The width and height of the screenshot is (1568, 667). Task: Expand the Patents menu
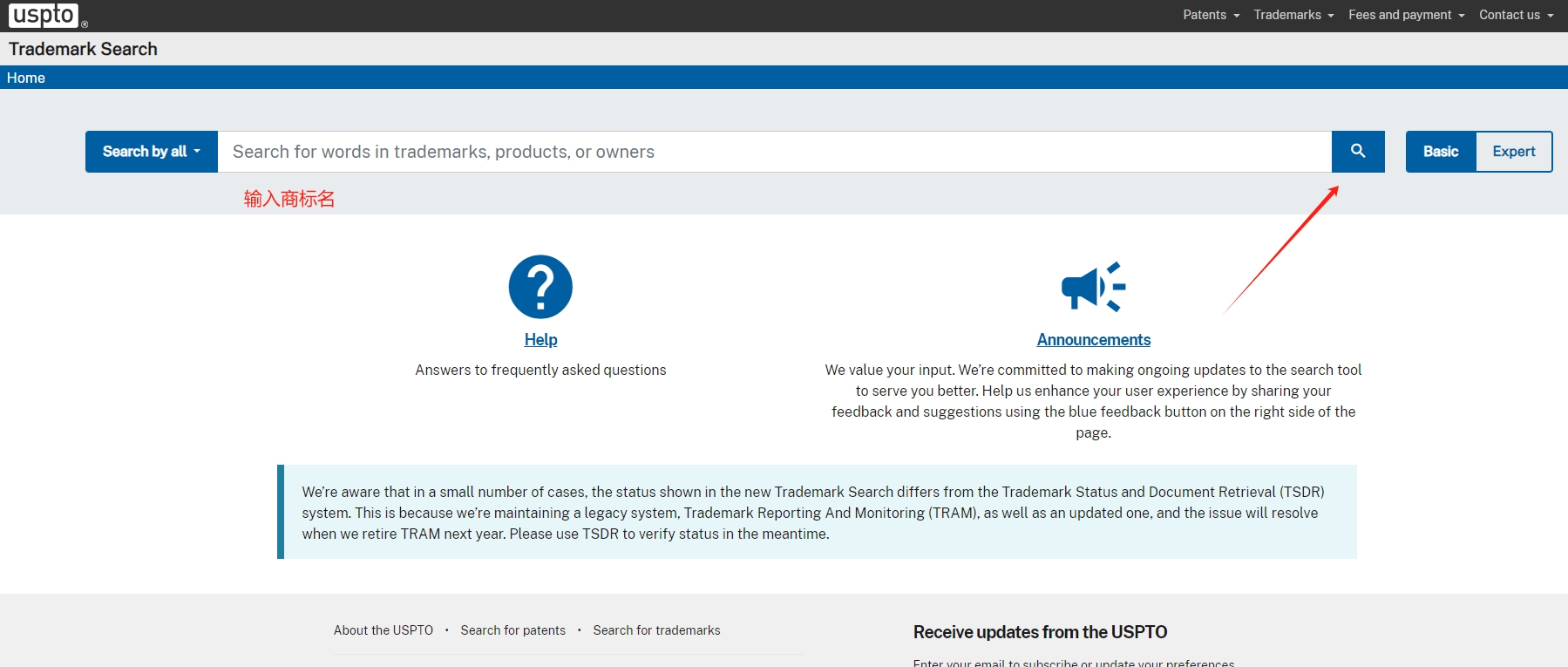click(x=1211, y=15)
